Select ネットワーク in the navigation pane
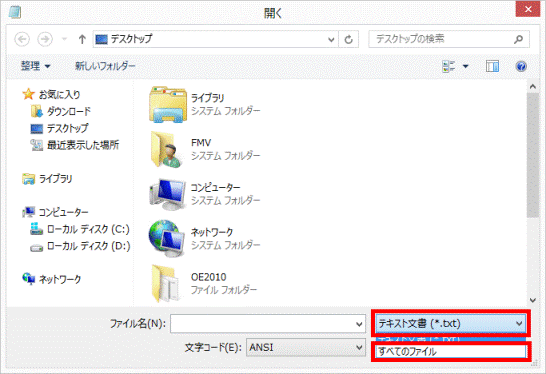 tap(60, 279)
